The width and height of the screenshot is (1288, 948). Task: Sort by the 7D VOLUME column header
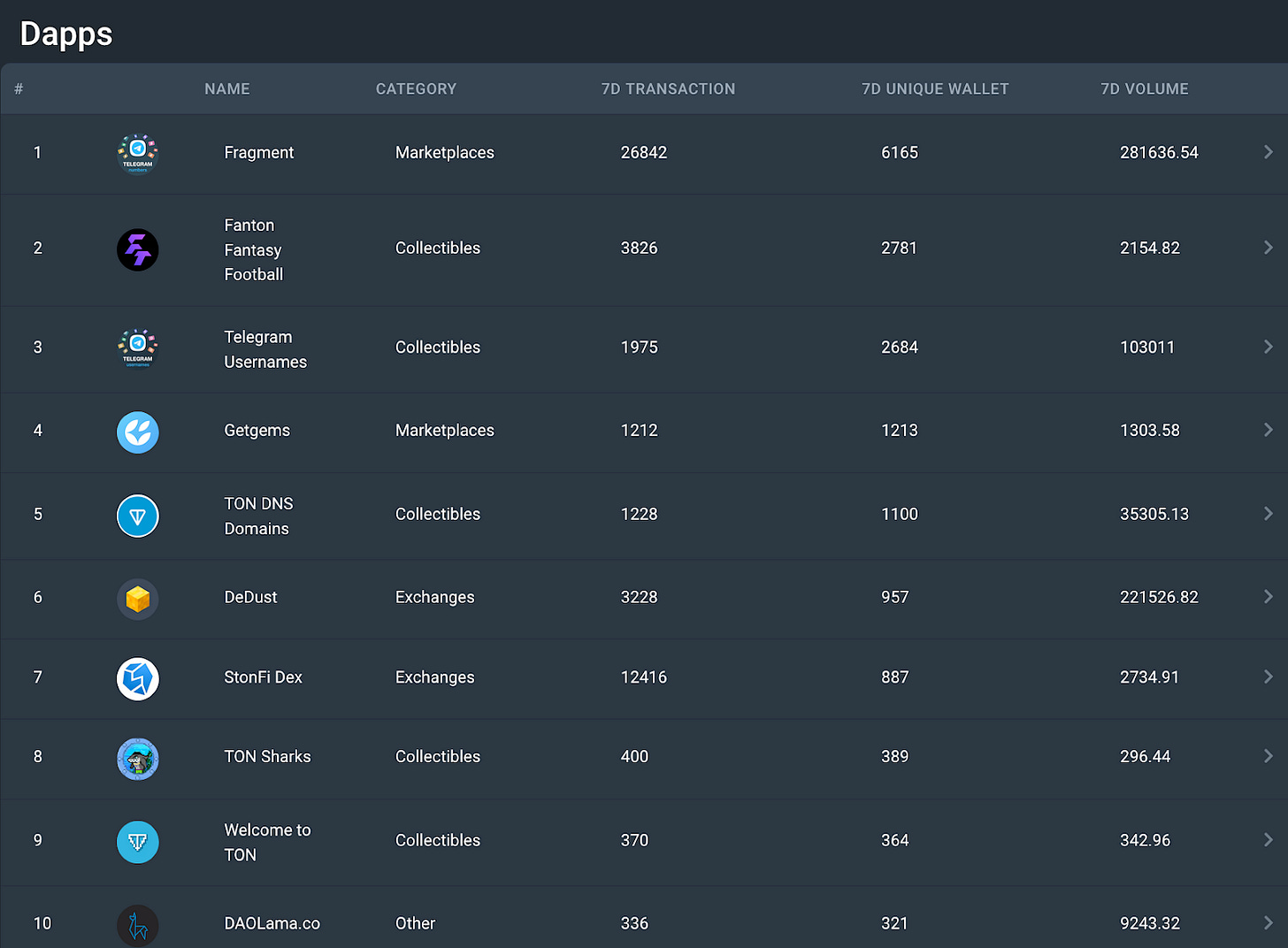tap(1145, 88)
